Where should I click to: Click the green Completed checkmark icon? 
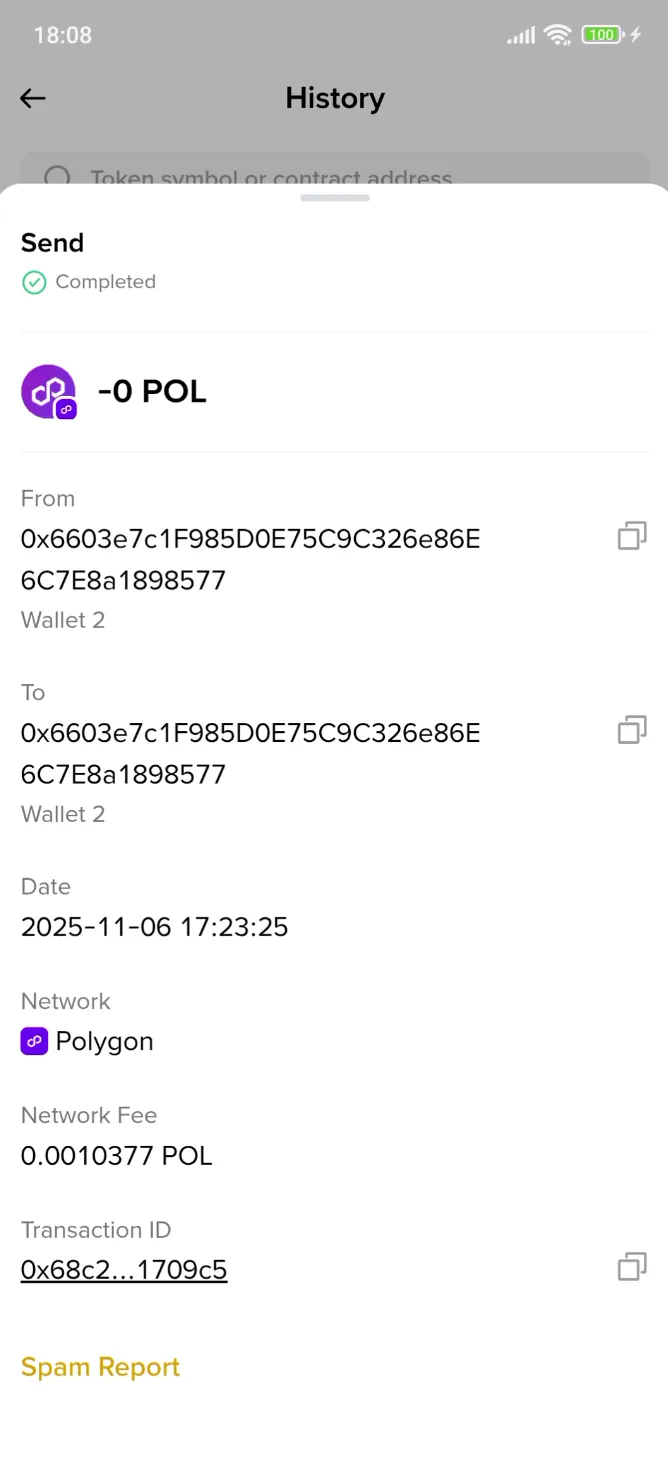click(33, 282)
